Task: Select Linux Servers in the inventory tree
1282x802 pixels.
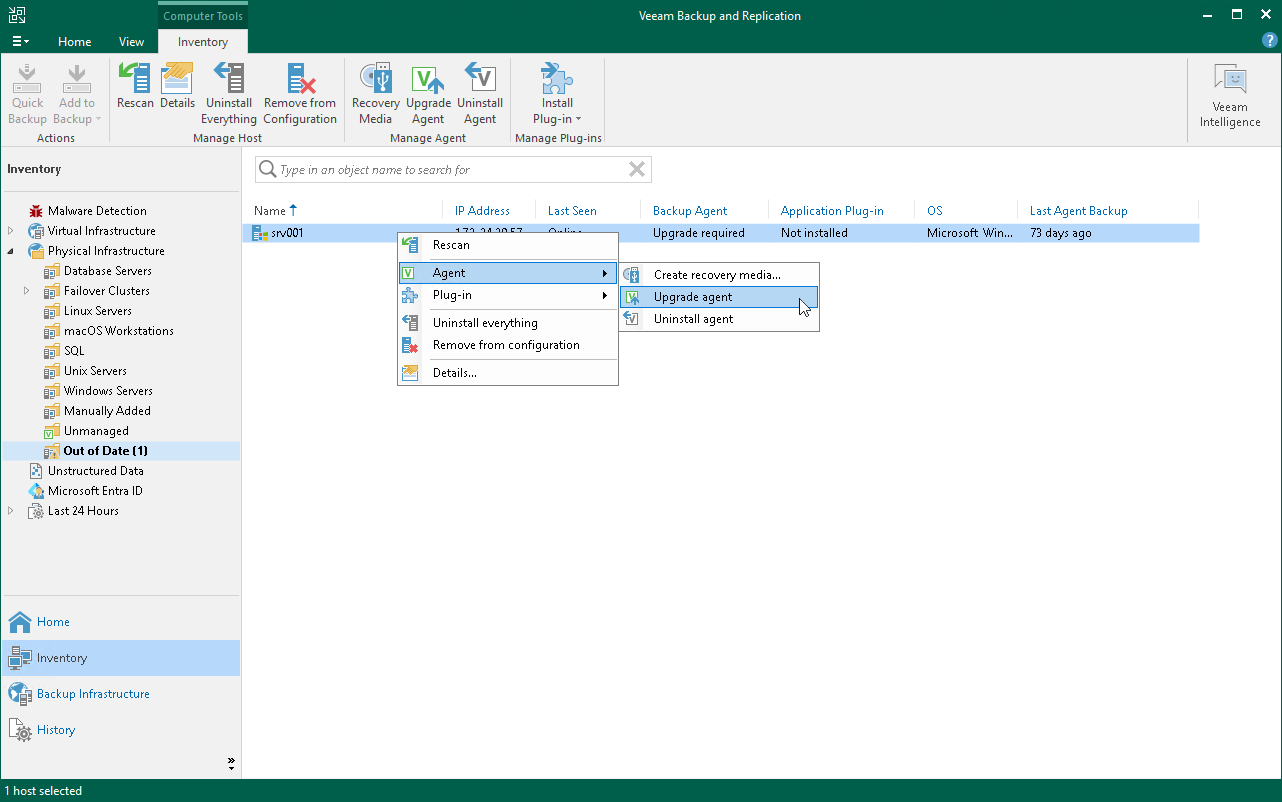Action: pyautogui.click(x=96, y=310)
